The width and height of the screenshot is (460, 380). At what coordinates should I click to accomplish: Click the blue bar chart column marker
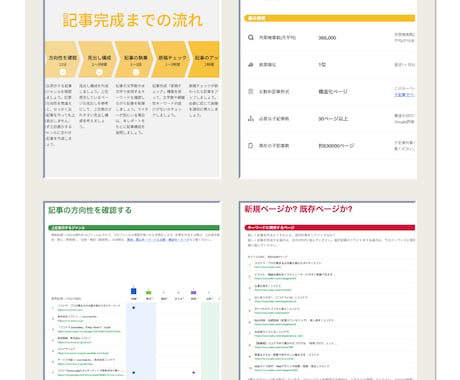[133, 291]
